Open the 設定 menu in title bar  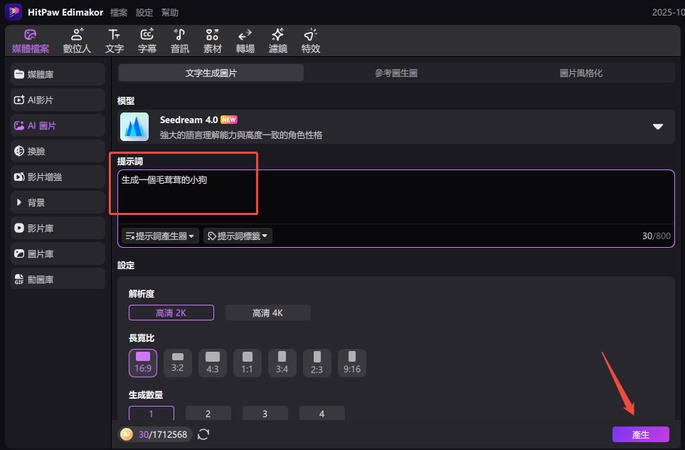point(144,12)
